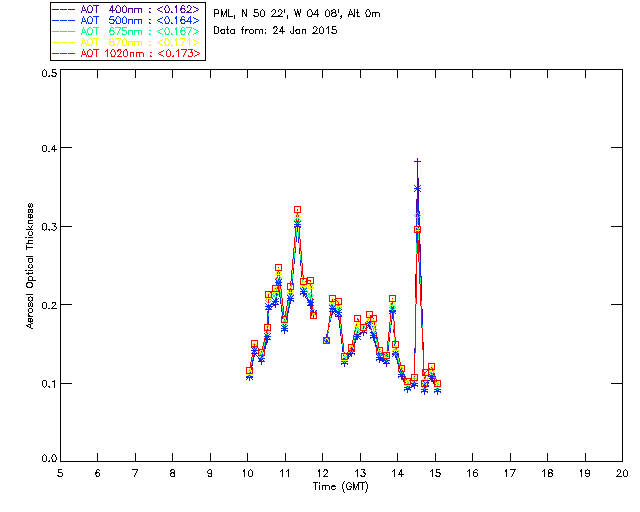Click the x-axis label 12

pyautogui.click(x=322, y=473)
